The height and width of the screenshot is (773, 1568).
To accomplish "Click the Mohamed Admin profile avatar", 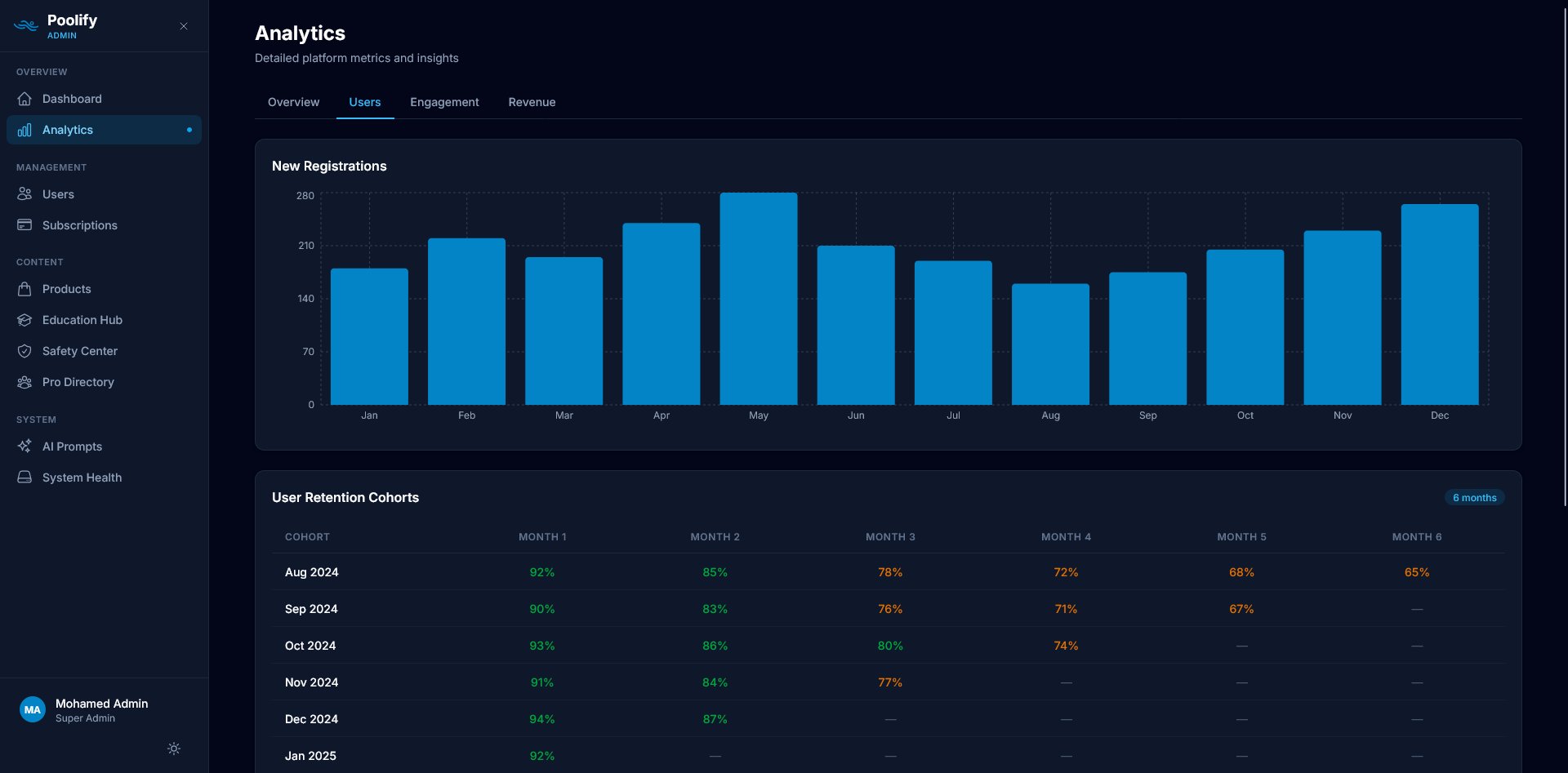I will click(x=33, y=709).
